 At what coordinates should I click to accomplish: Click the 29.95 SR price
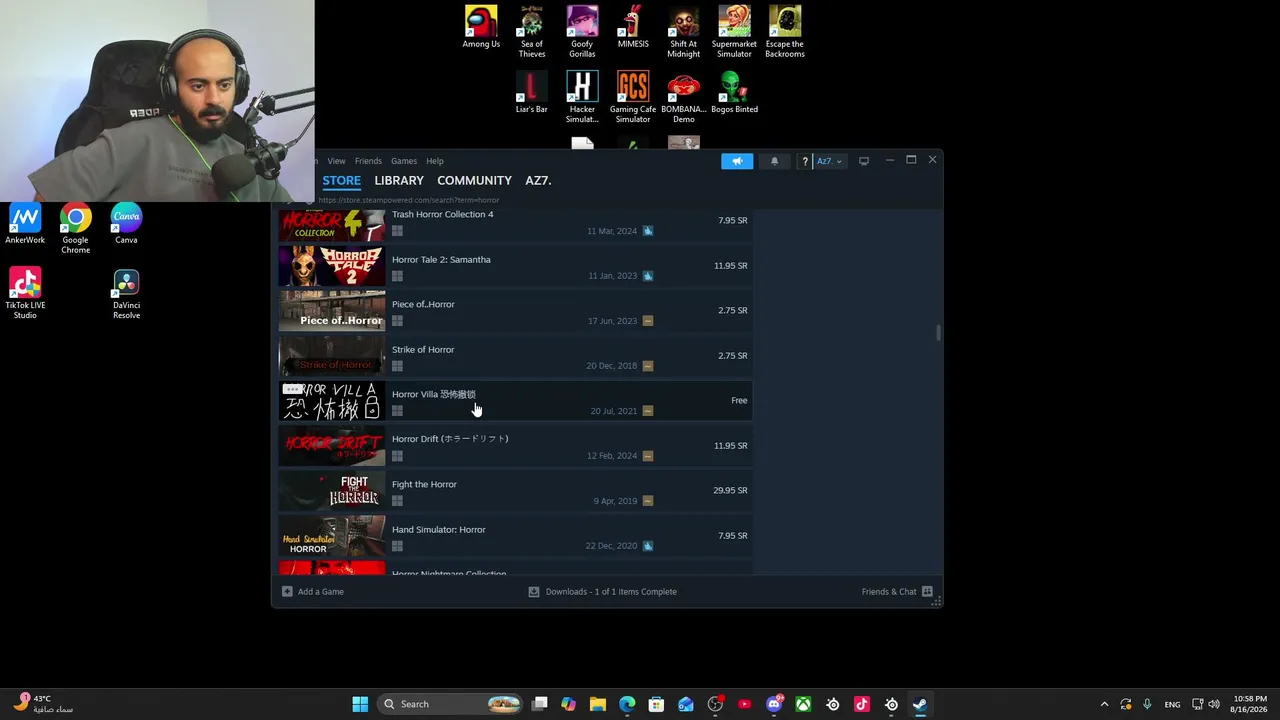pos(730,491)
